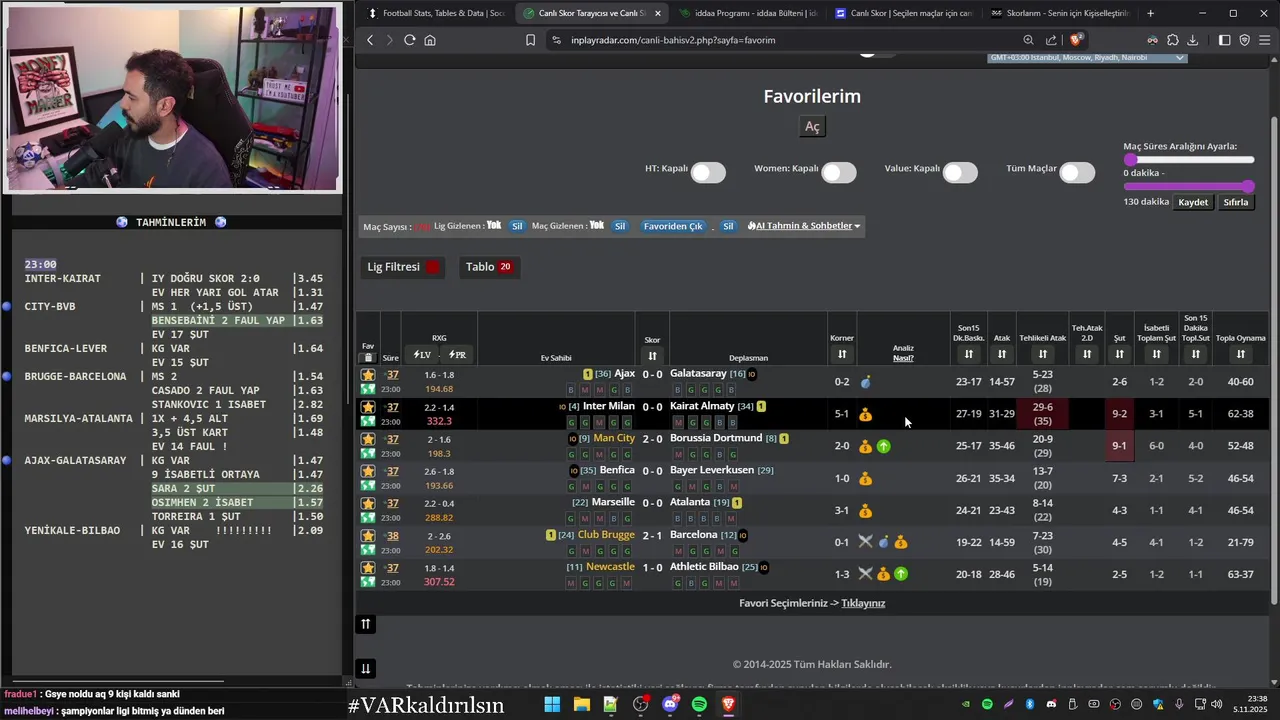Unfavorite the Inter Milan match star
The height and width of the screenshot is (720, 1280).
pos(368,407)
